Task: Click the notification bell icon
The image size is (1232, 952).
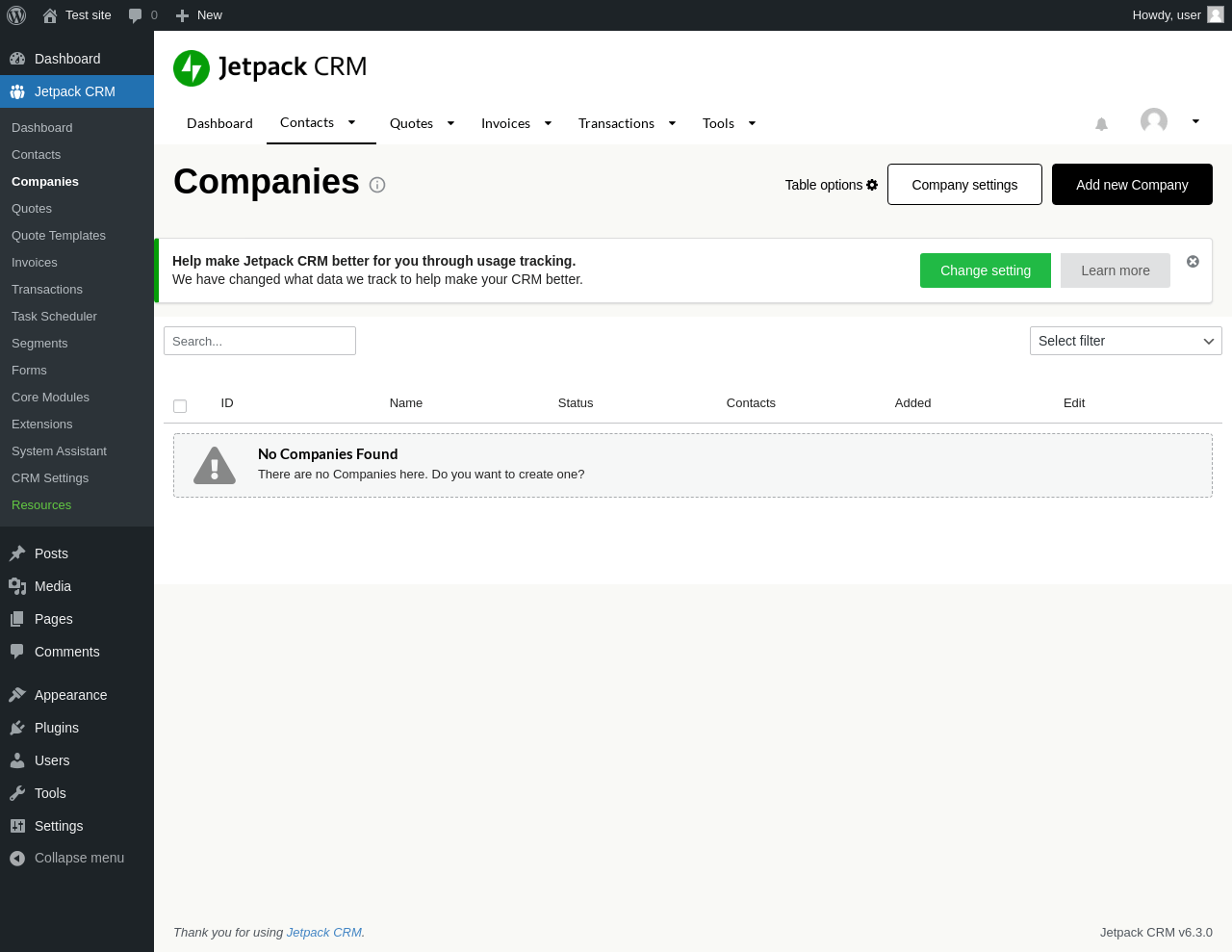Action: tap(1101, 124)
